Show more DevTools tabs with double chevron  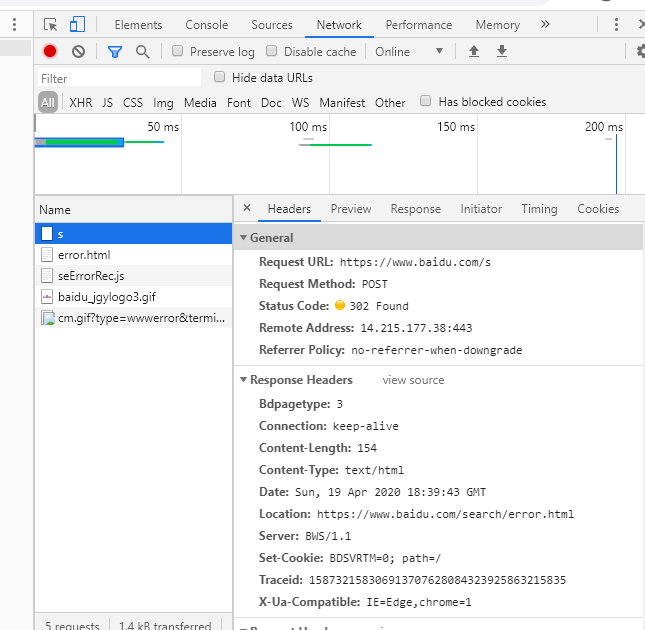tap(545, 24)
